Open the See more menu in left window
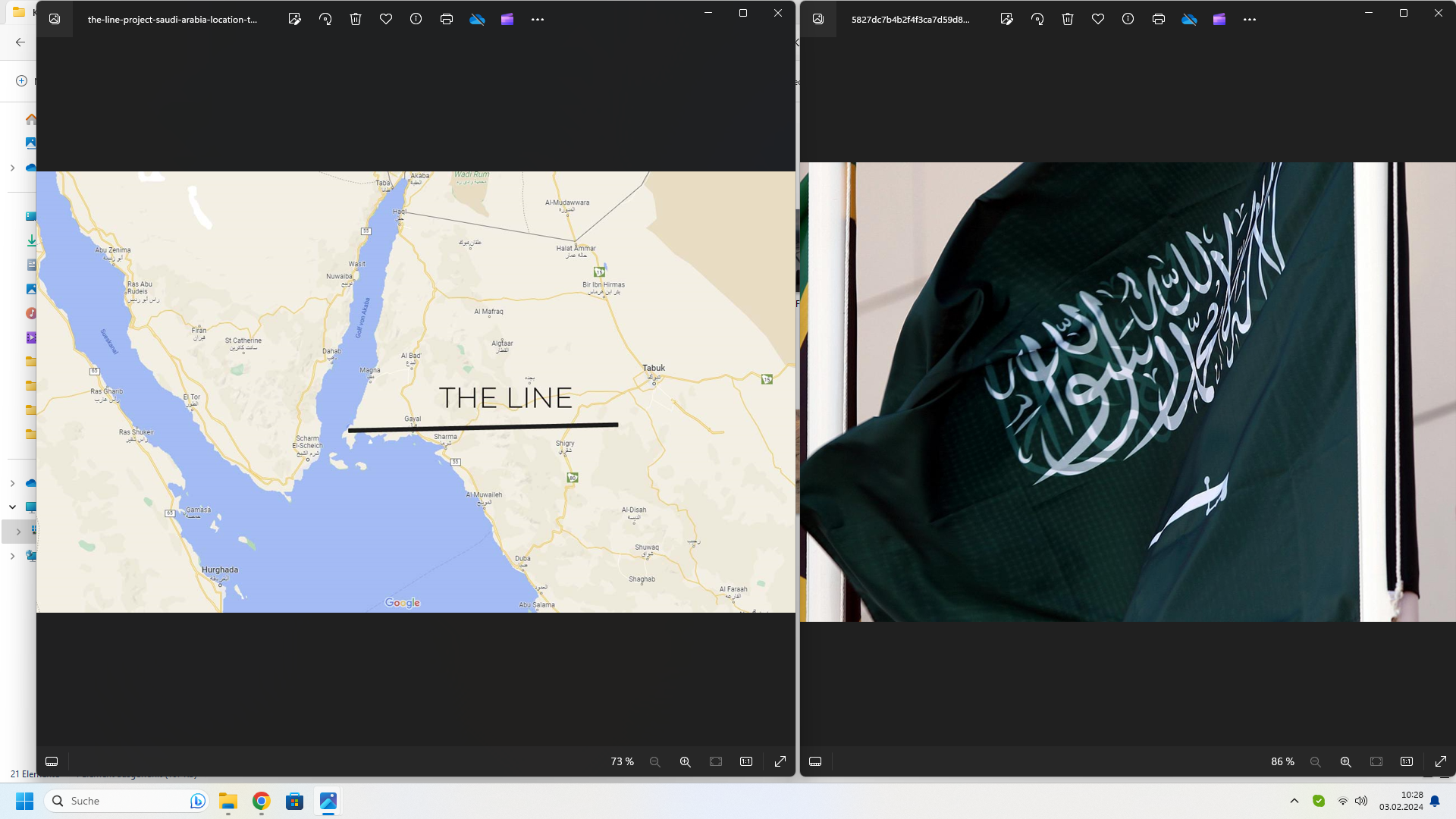Viewport: 1456px width, 819px height. (538, 20)
